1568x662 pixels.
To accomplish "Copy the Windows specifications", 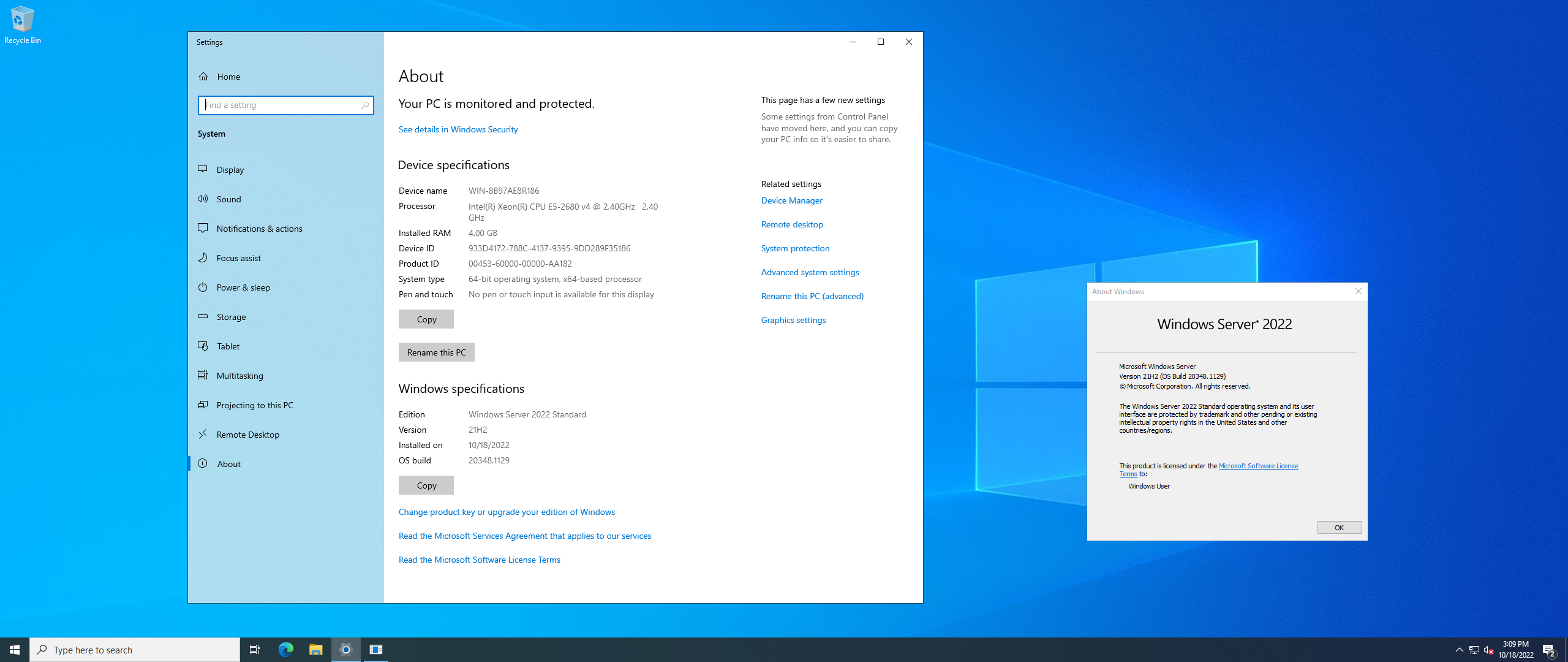I will pos(426,485).
